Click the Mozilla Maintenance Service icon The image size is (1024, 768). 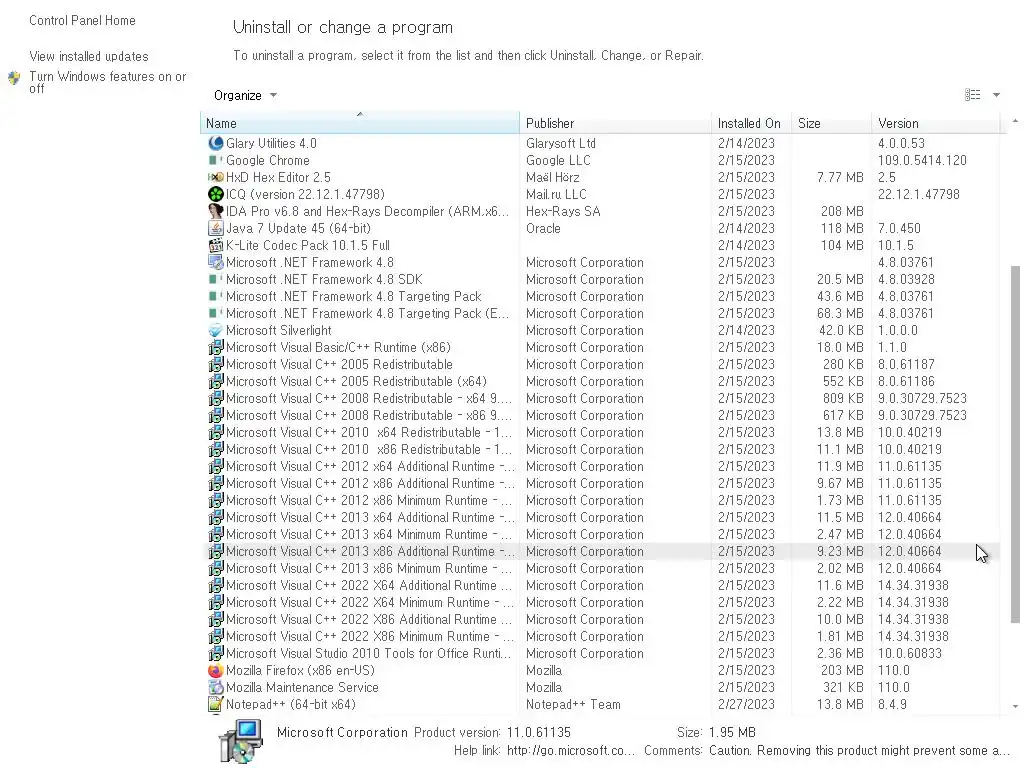click(216, 687)
